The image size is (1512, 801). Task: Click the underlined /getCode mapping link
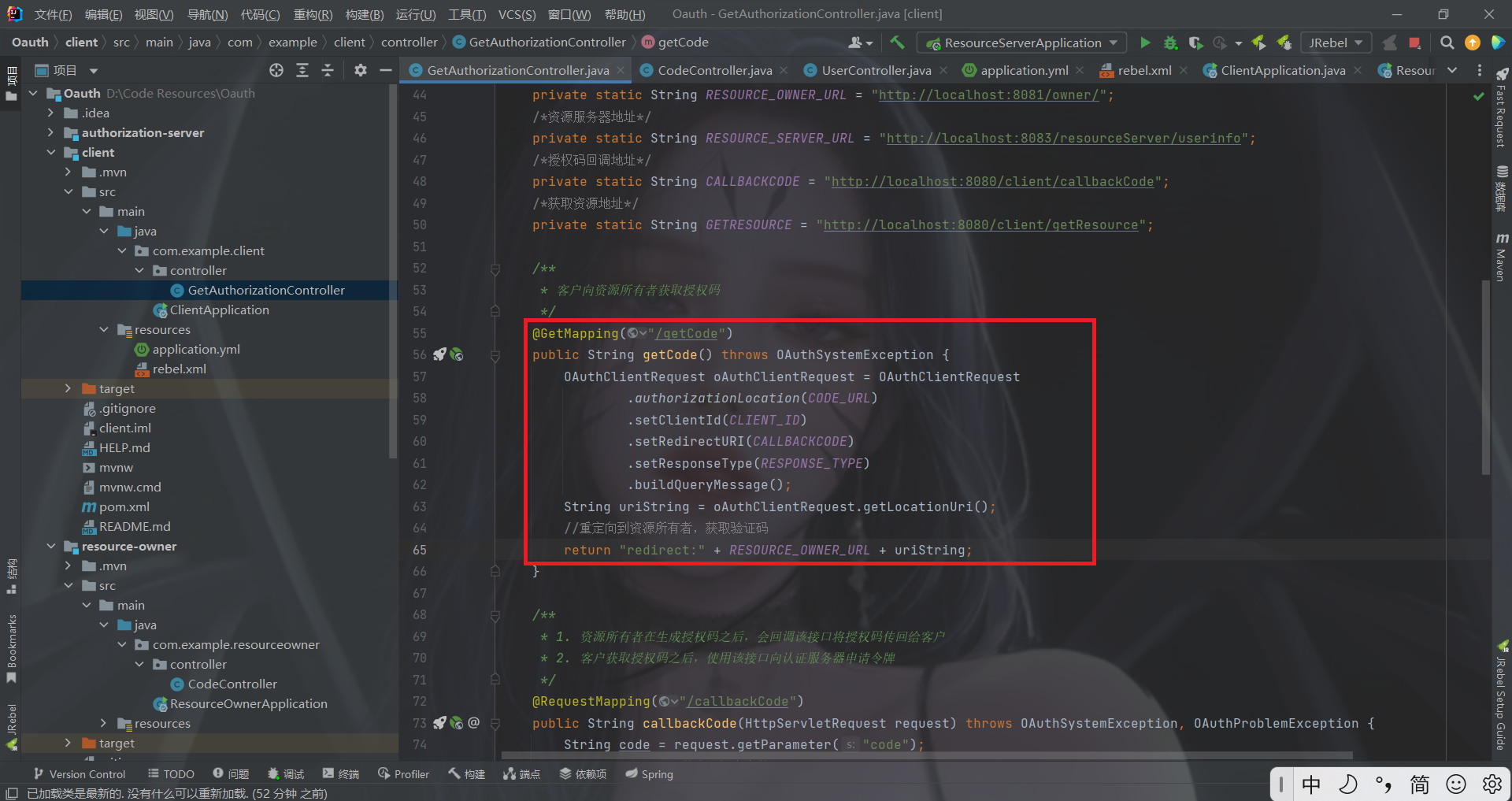coord(687,333)
